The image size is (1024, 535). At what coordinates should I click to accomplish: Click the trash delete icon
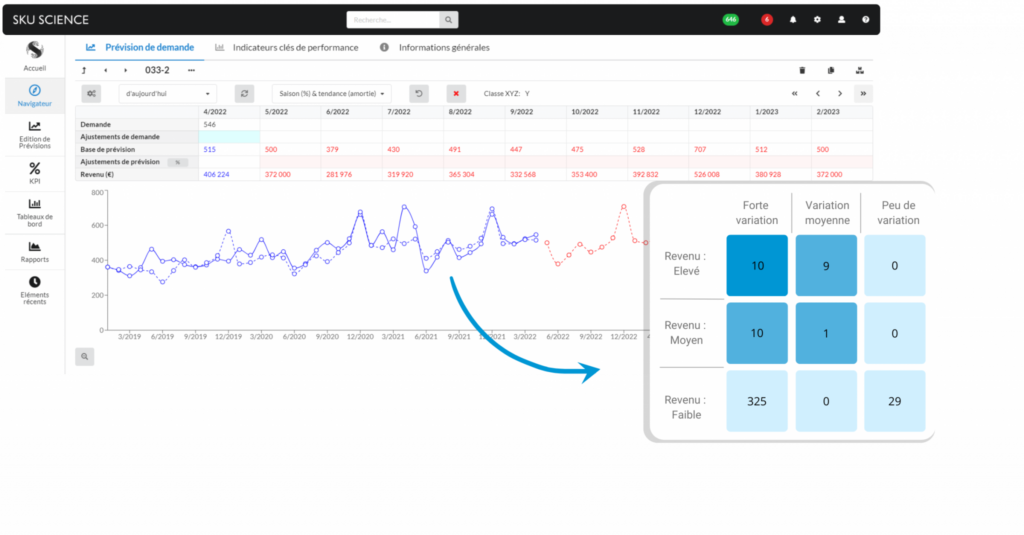point(801,70)
